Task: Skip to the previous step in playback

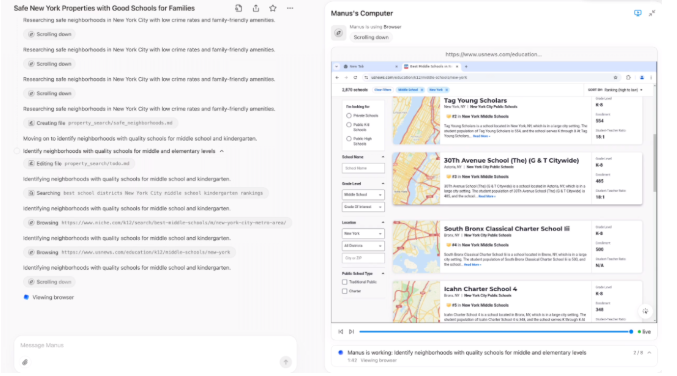Action: (x=341, y=332)
